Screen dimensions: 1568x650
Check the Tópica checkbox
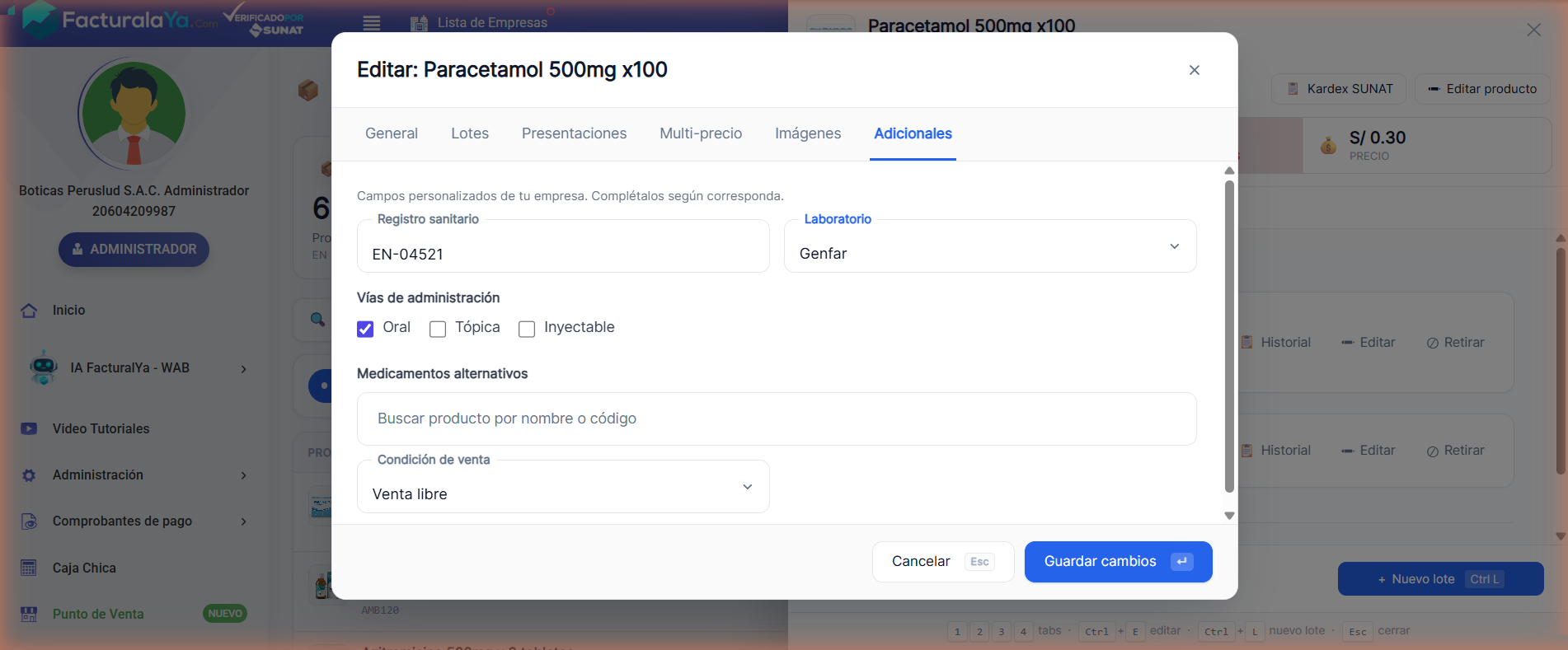tap(438, 329)
